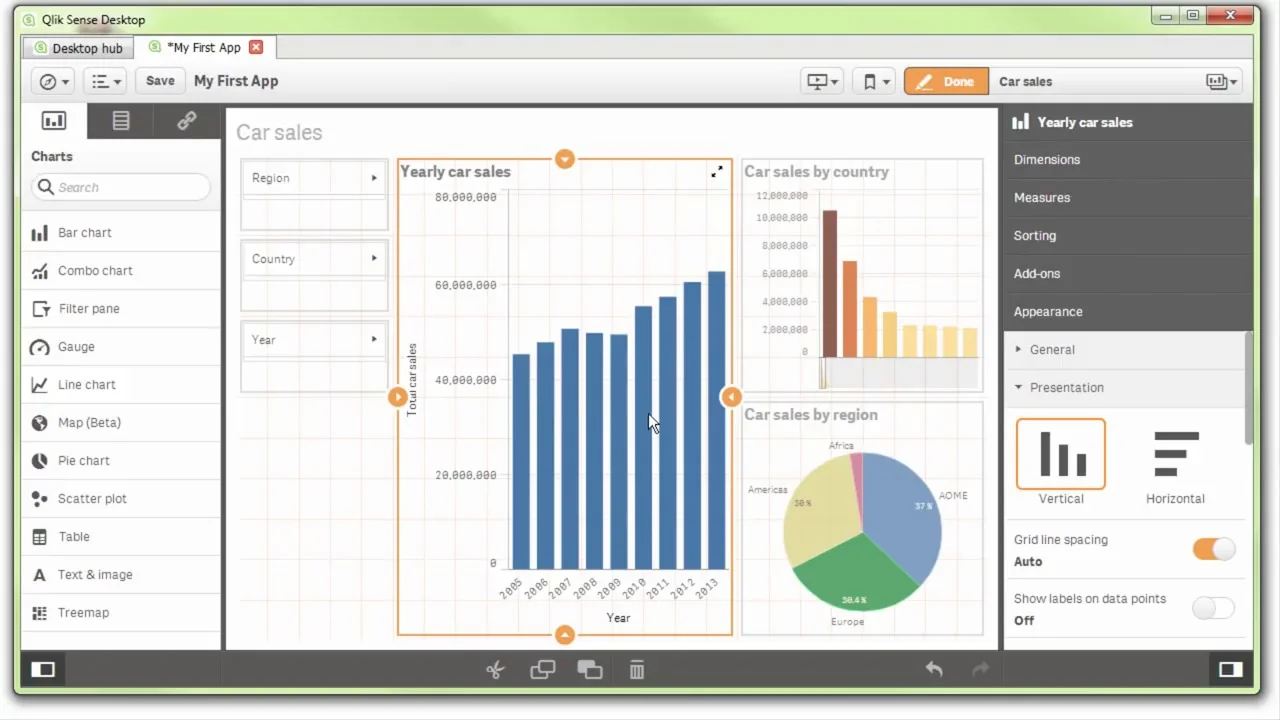Toggle Show labels on data points
The height and width of the screenshot is (720, 1280).
coord(1214,608)
